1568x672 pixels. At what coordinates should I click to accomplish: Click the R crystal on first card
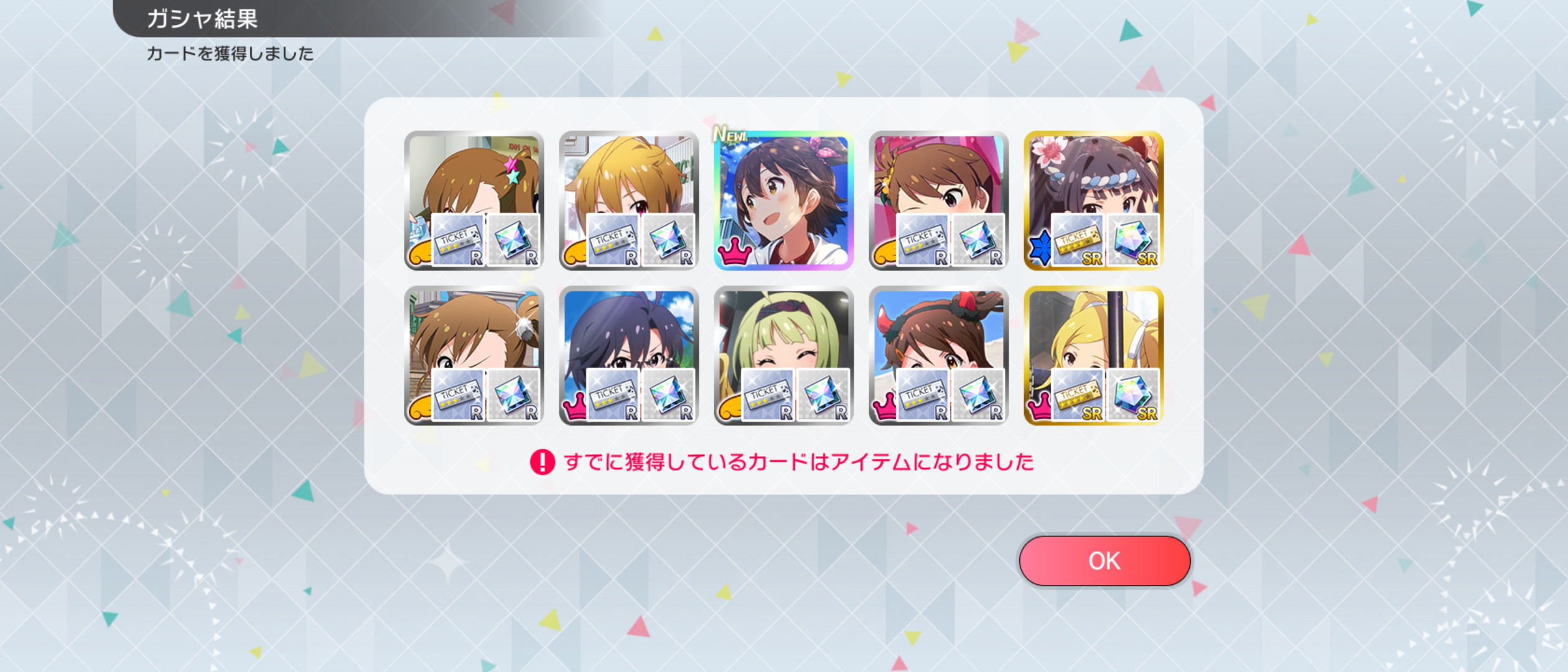[x=513, y=240]
